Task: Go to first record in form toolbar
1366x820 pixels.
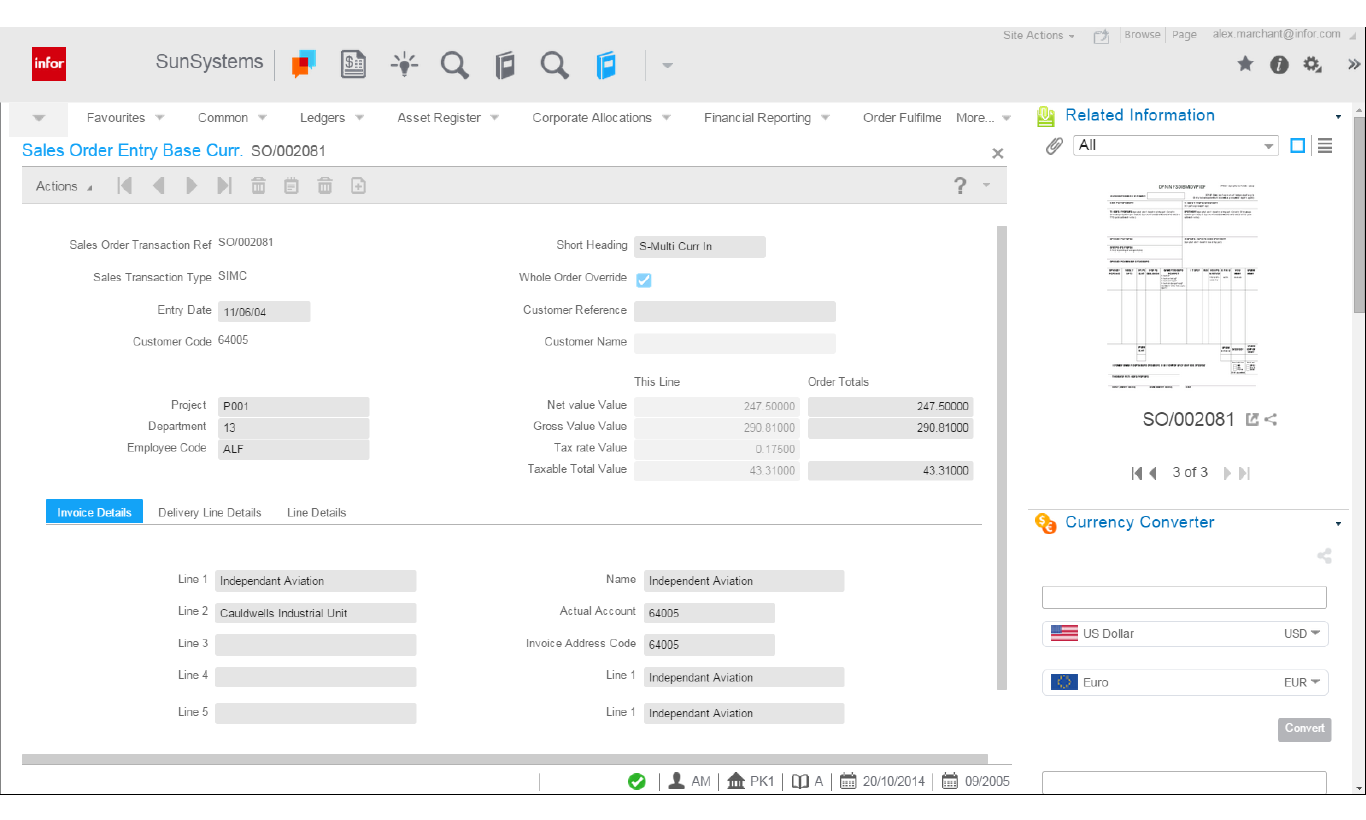Action: (124, 185)
